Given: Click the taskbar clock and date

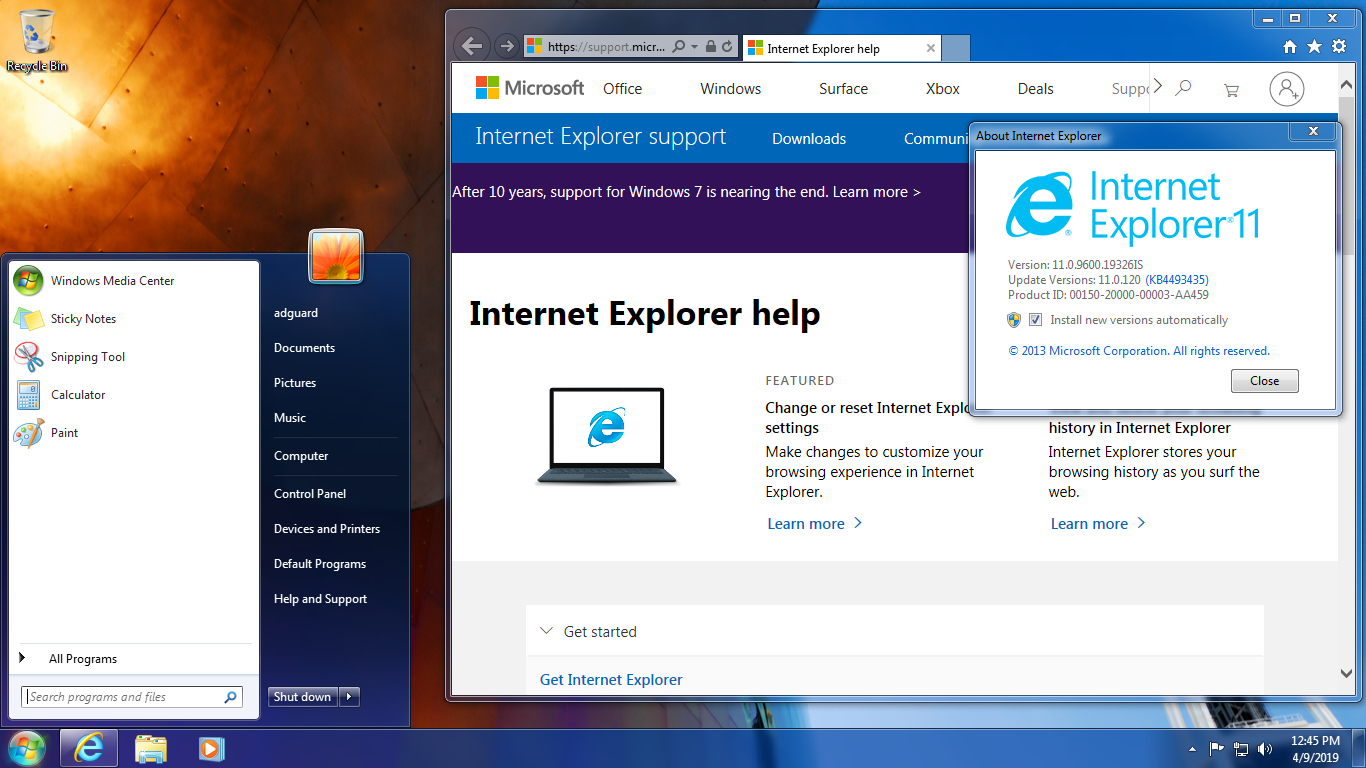Looking at the screenshot, I should [1314, 749].
